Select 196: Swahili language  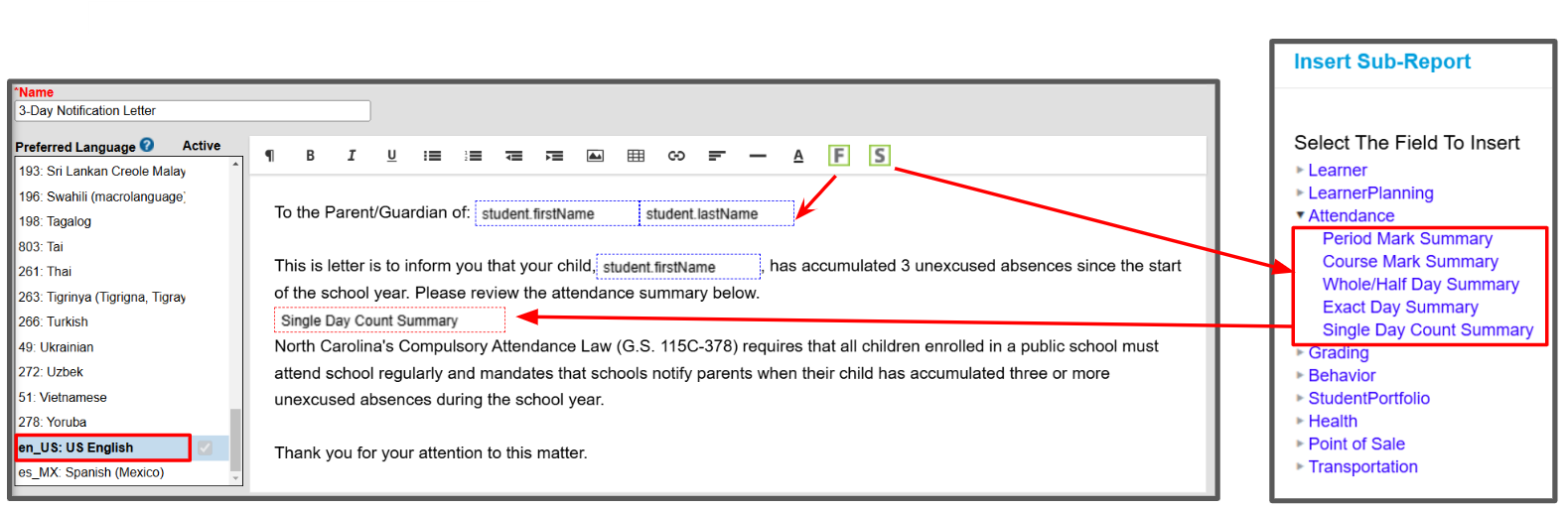click(102, 197)
